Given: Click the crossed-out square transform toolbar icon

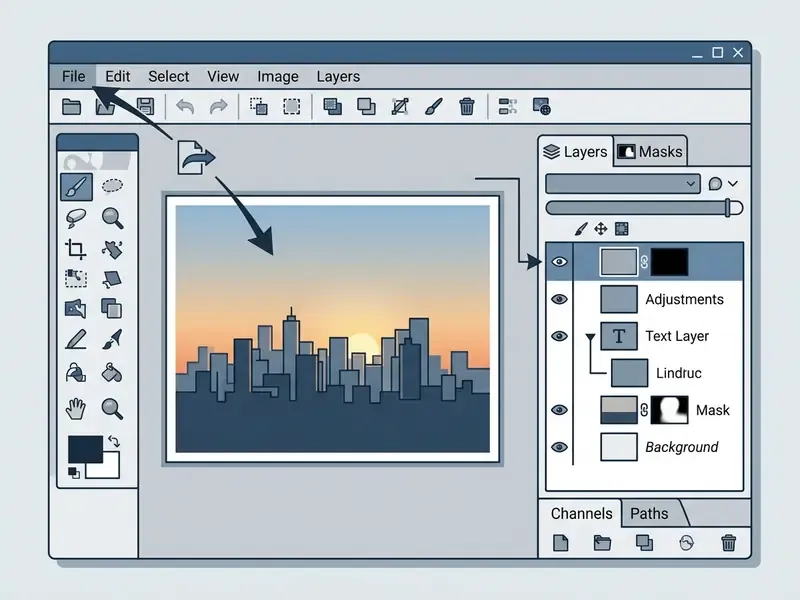Looking at the screenshot, I should coord(400,107).
